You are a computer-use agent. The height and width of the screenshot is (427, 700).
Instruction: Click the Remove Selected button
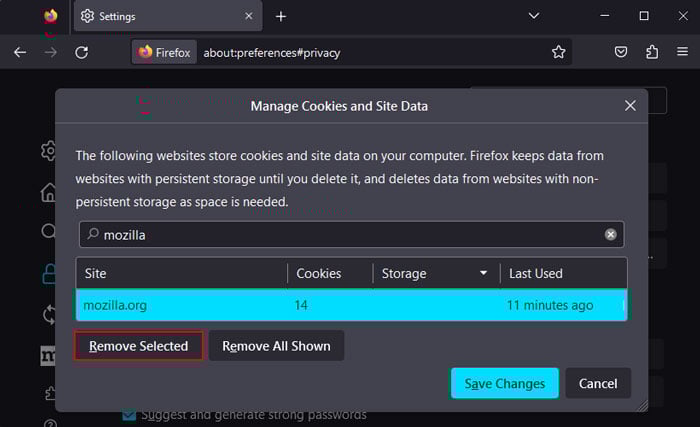tap(138, 346)
